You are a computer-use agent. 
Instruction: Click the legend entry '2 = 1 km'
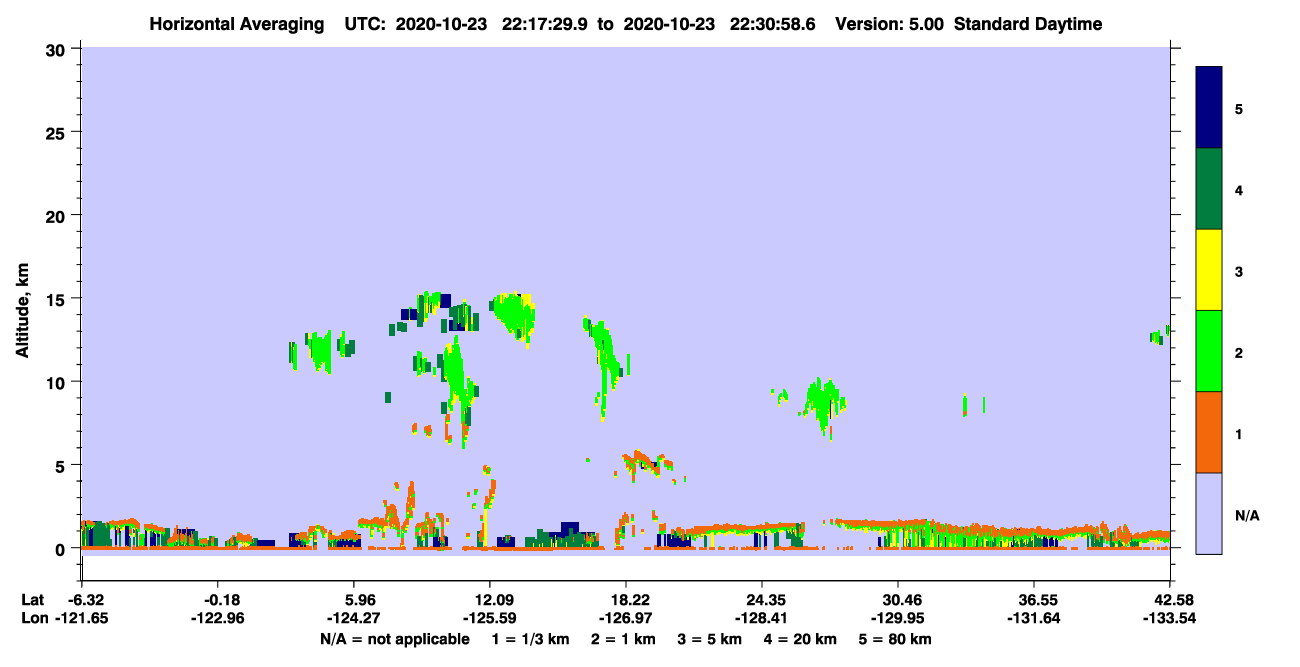tap(623, 639)
